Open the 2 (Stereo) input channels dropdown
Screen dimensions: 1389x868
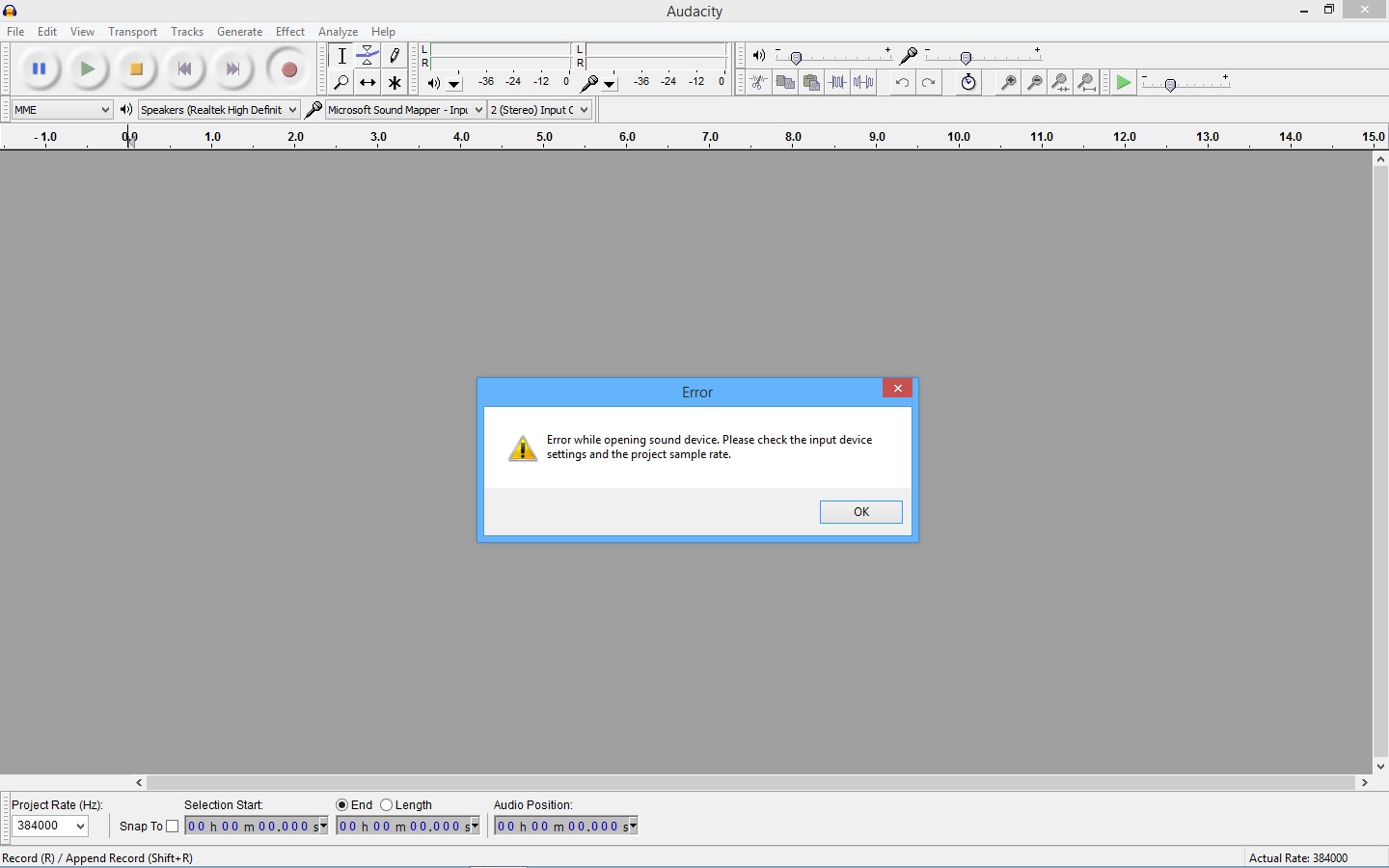[x=539, y=110]
